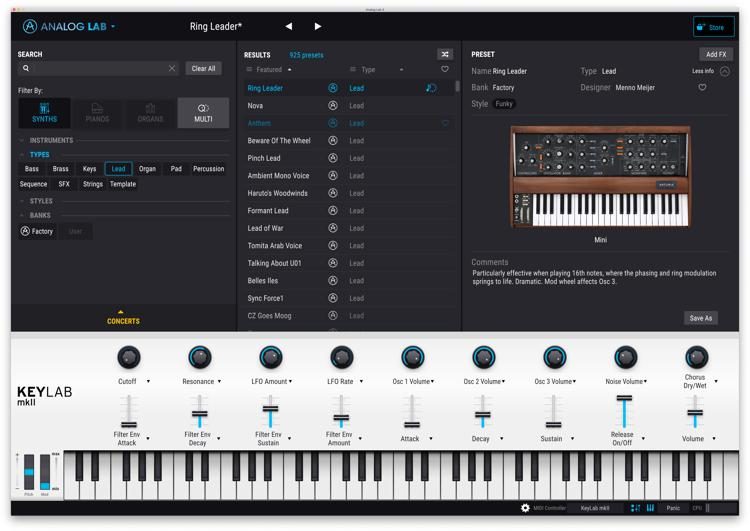Viewport: 750px width, 531px height.
Task: Click the LFO Amount knob
Action: click(271, 357)
